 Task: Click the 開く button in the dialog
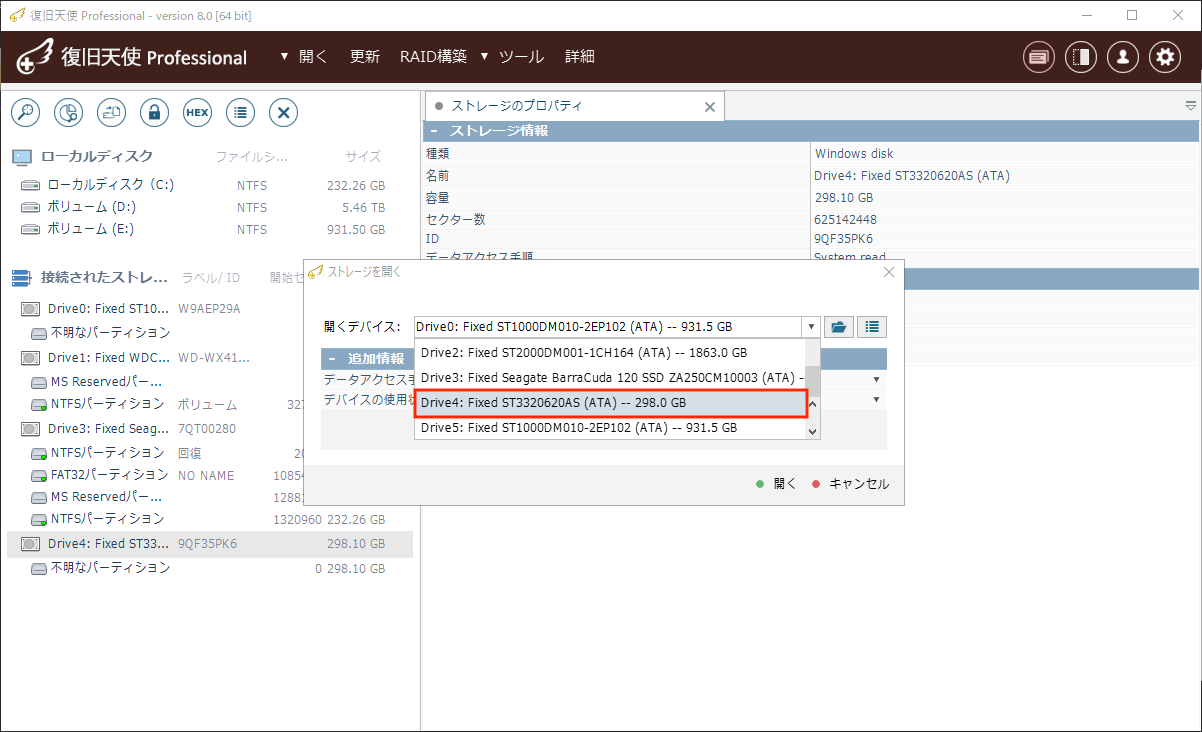pyautogui.click(x=776, y=484)
